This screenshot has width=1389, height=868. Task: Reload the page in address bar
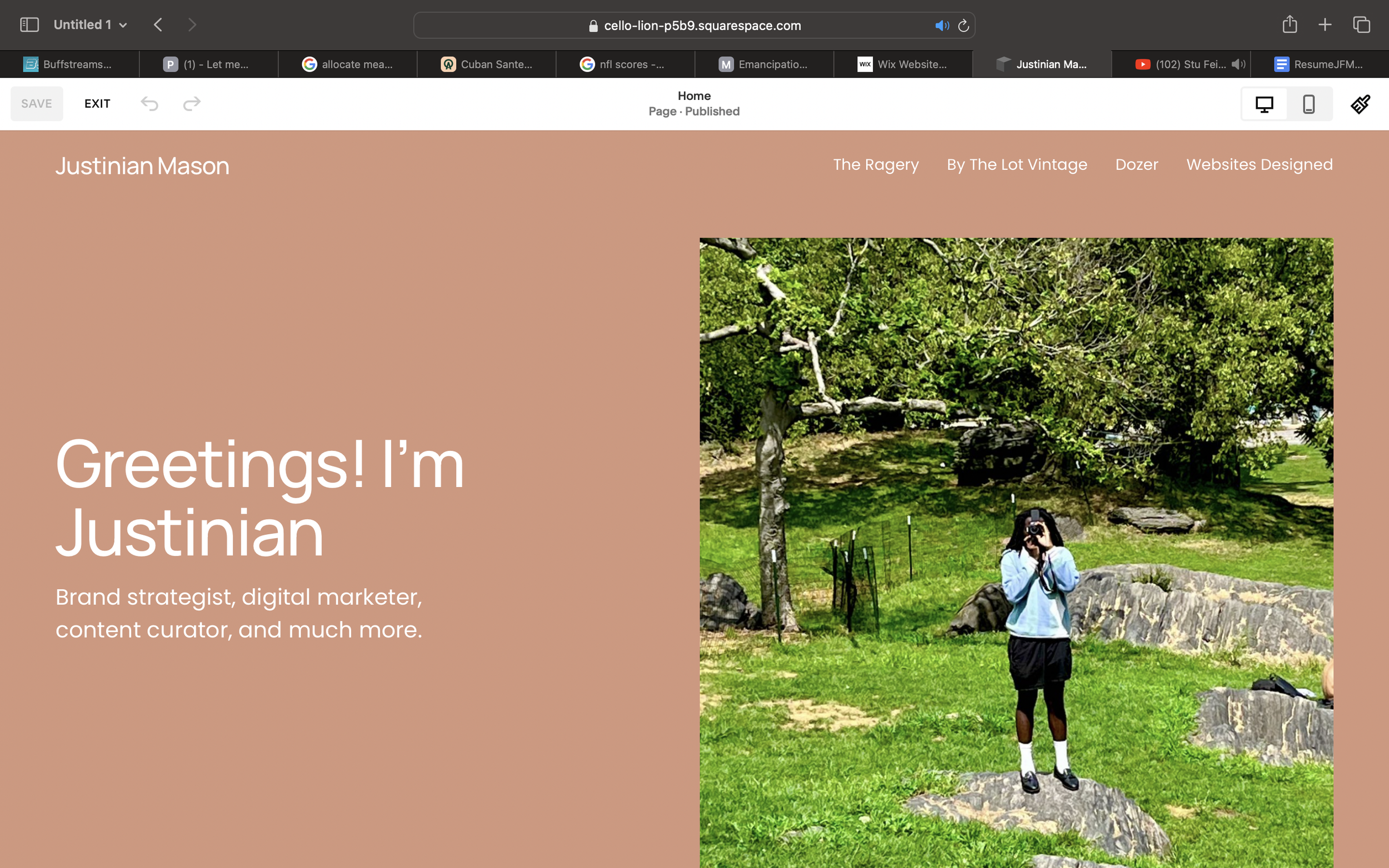(x=963, y=26)
